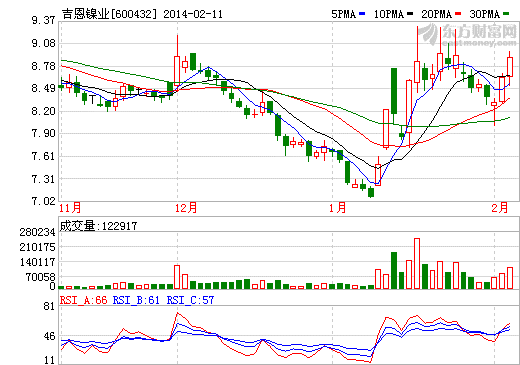This screenshot has width=520, height=365.
Task: Click the 2月 month marker
Action: [500, 208]
